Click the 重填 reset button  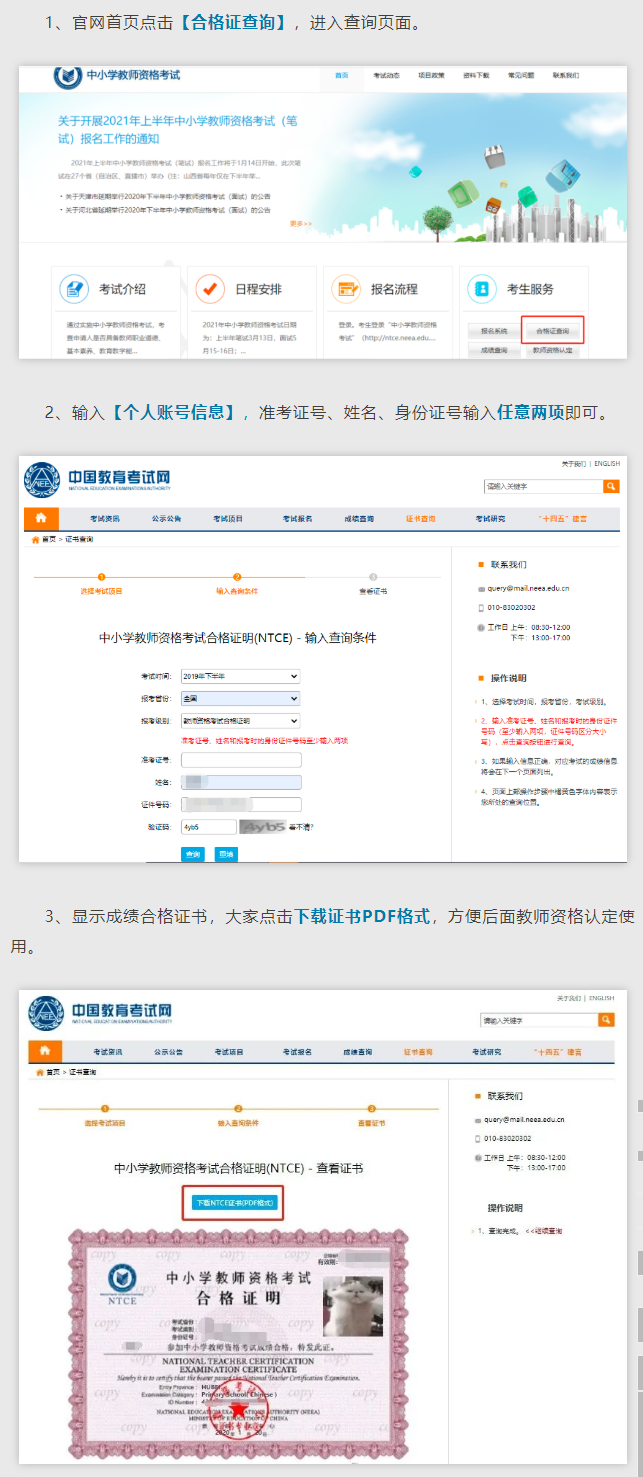point(226,854)
